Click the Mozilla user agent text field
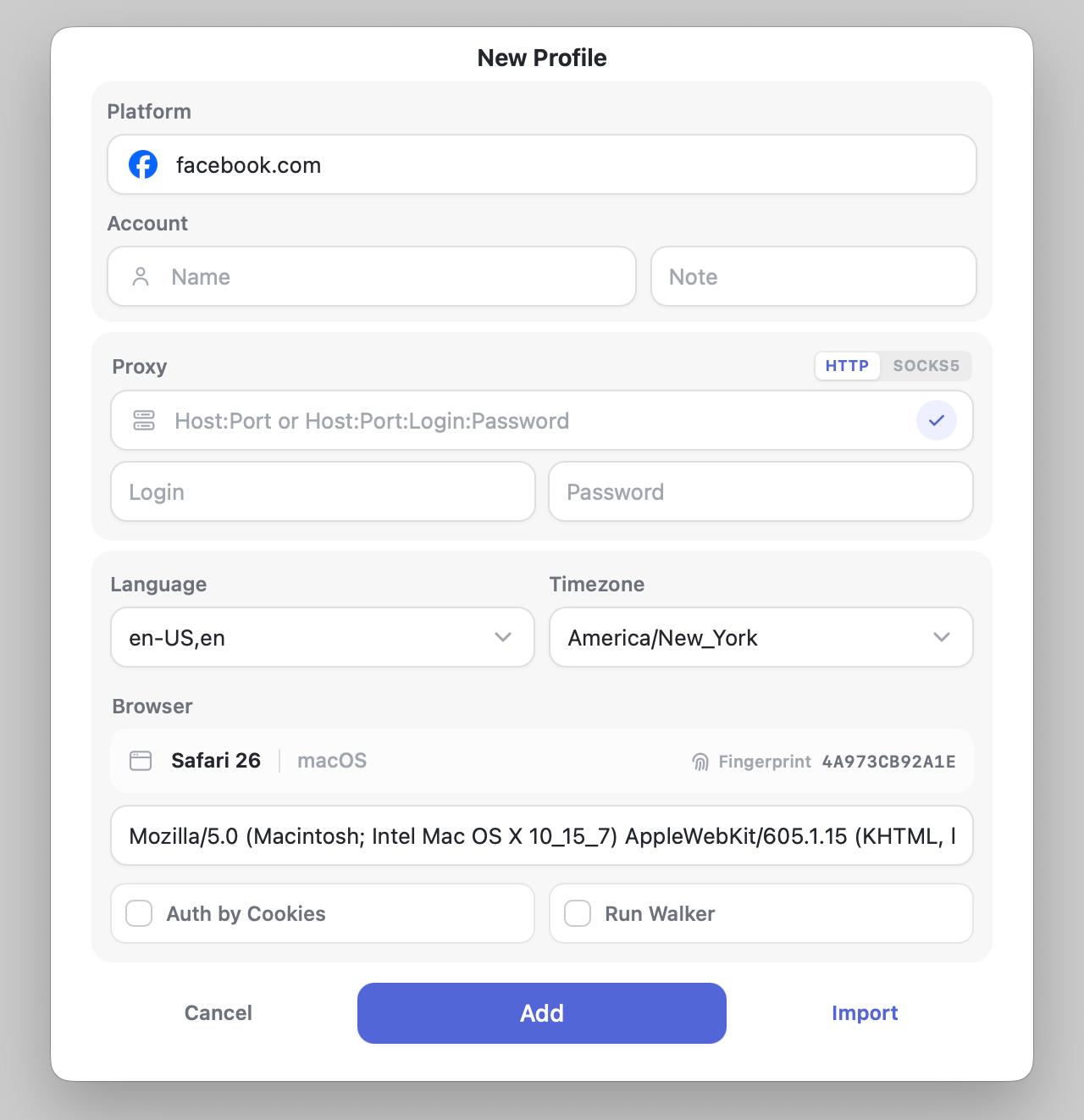The width and height of the screenshot is (1084, 1120). [x=542, y=835]
